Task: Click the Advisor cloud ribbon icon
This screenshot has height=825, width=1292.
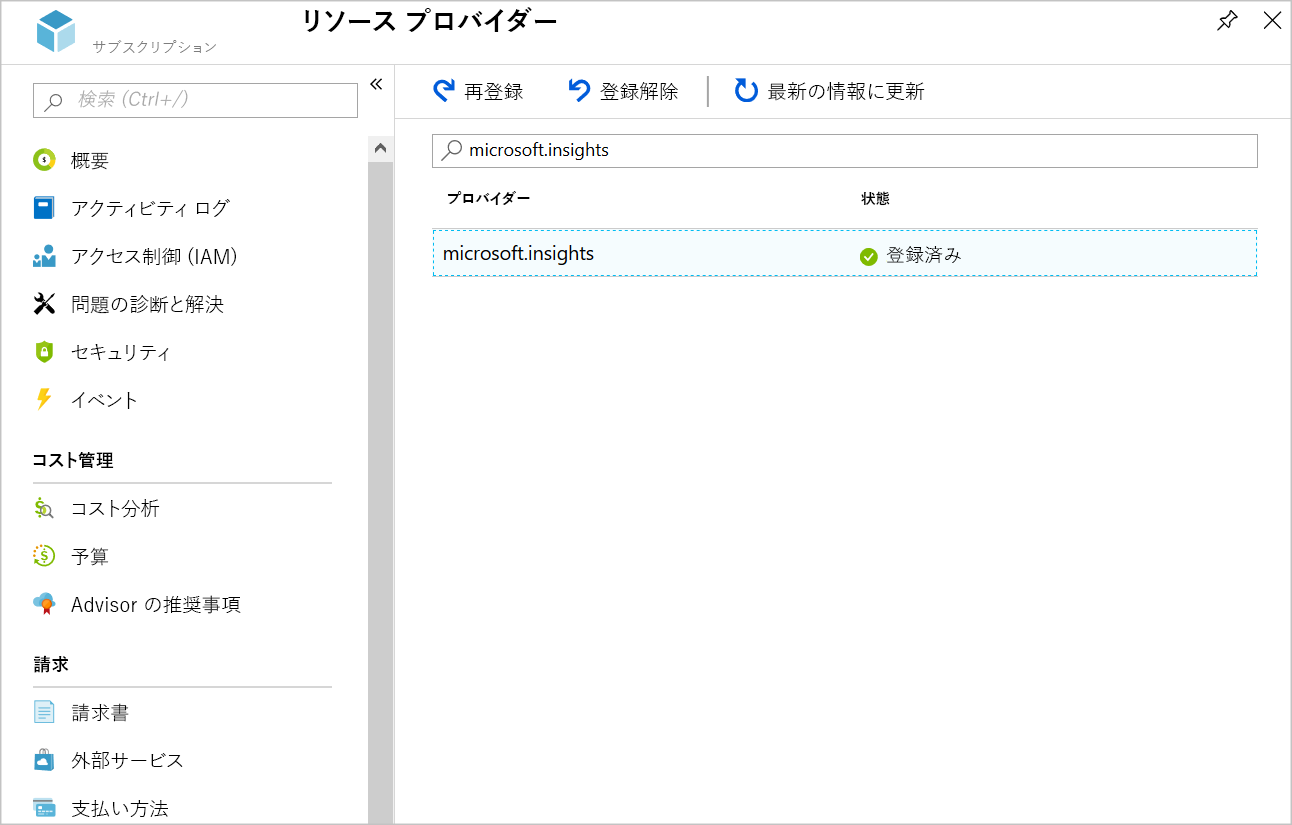Action: (44, 604)
